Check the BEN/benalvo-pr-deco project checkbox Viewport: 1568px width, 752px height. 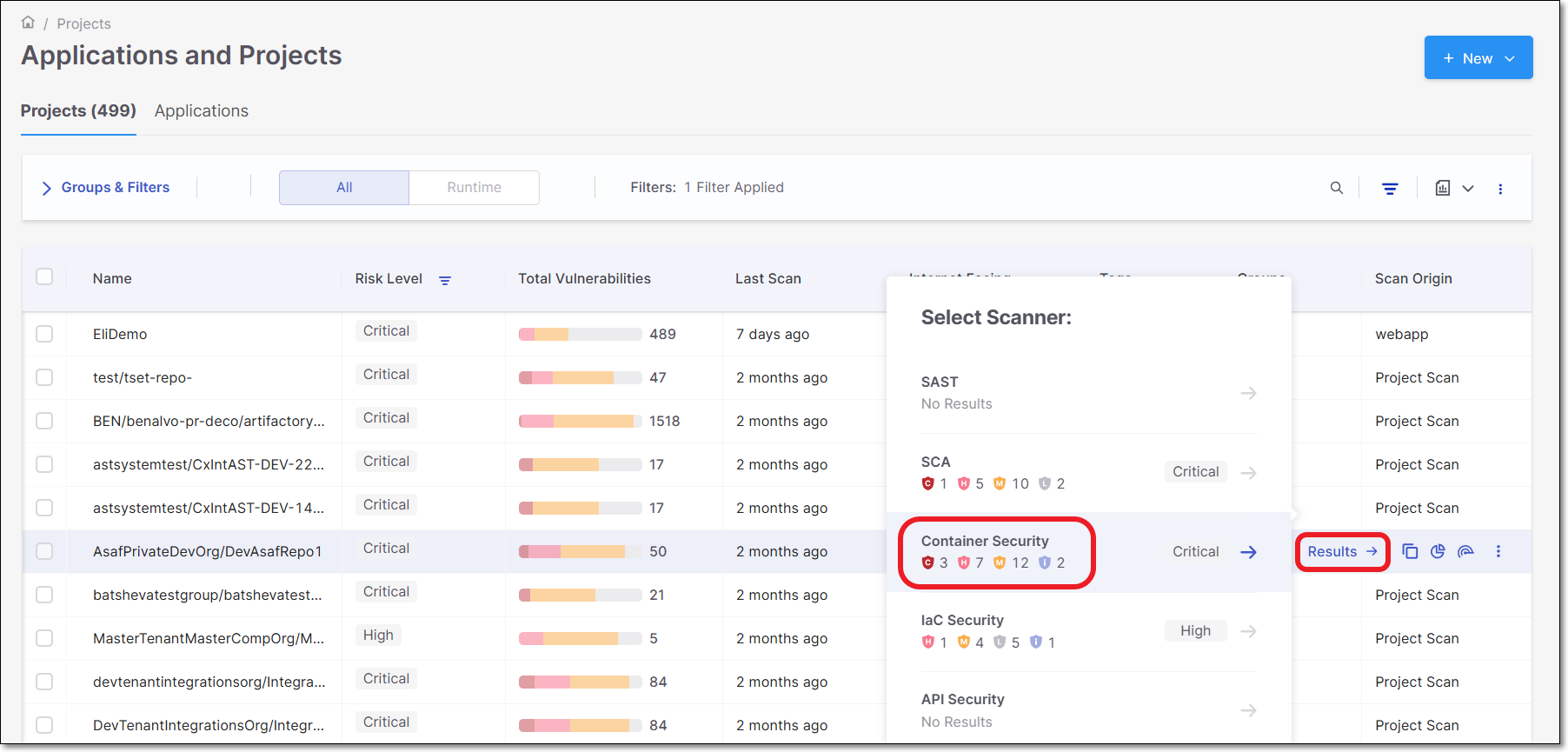click(x=44, y=421)
